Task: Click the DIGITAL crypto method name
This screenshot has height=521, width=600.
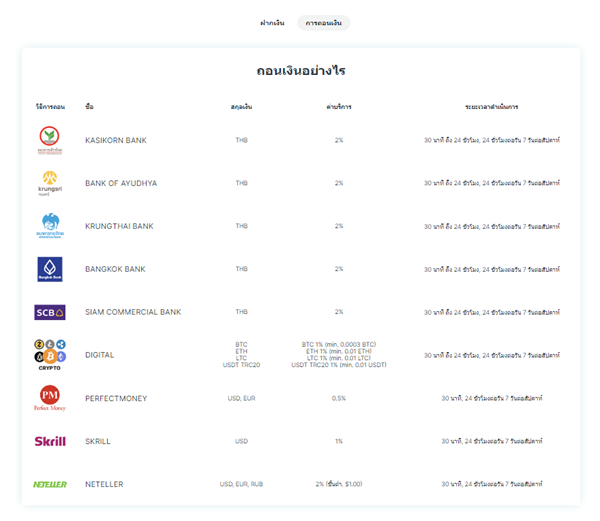Action: point(100,355)
